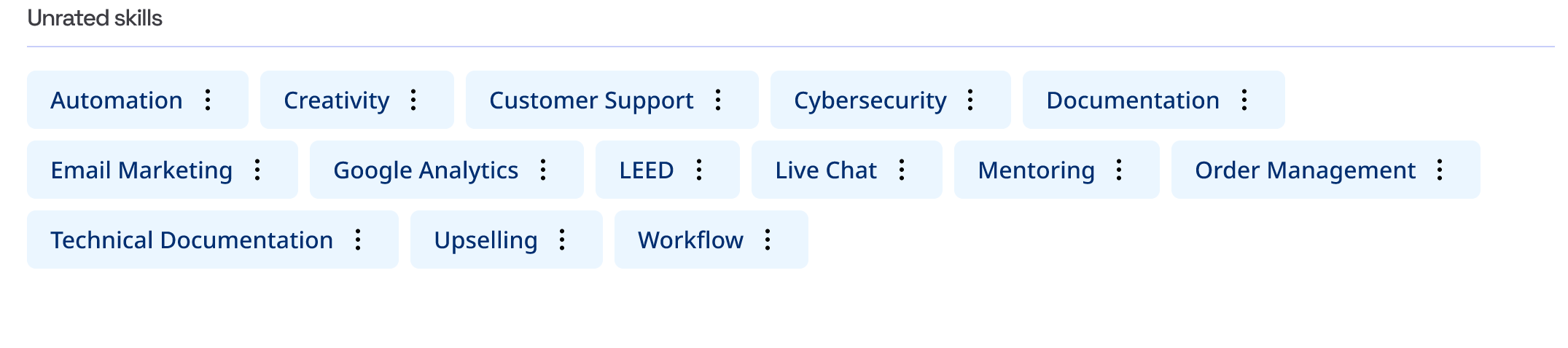Select the Order Management skill label
This screenshot has width=1568, height=348.
coord(1305,170)
